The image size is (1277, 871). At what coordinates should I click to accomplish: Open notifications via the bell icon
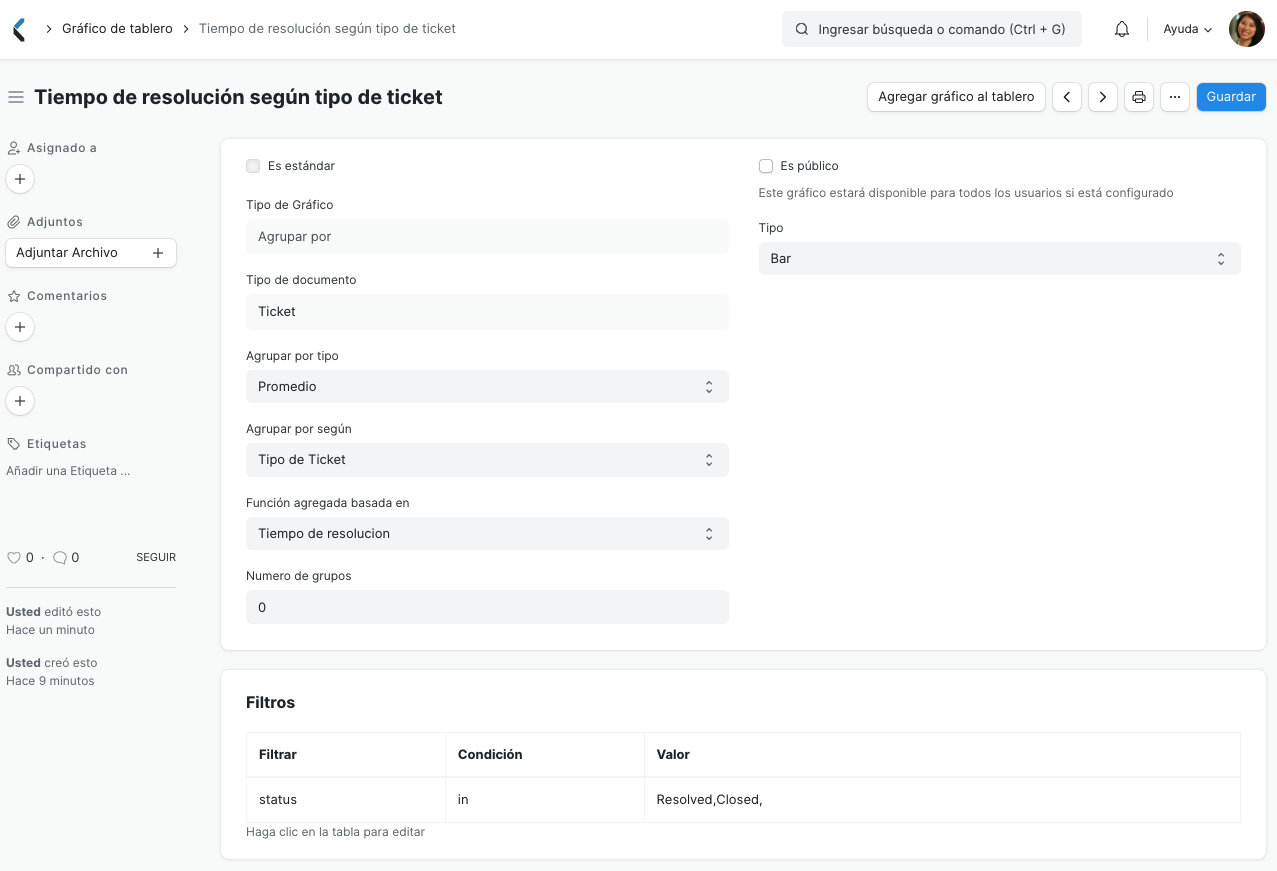click(1121, 28)
